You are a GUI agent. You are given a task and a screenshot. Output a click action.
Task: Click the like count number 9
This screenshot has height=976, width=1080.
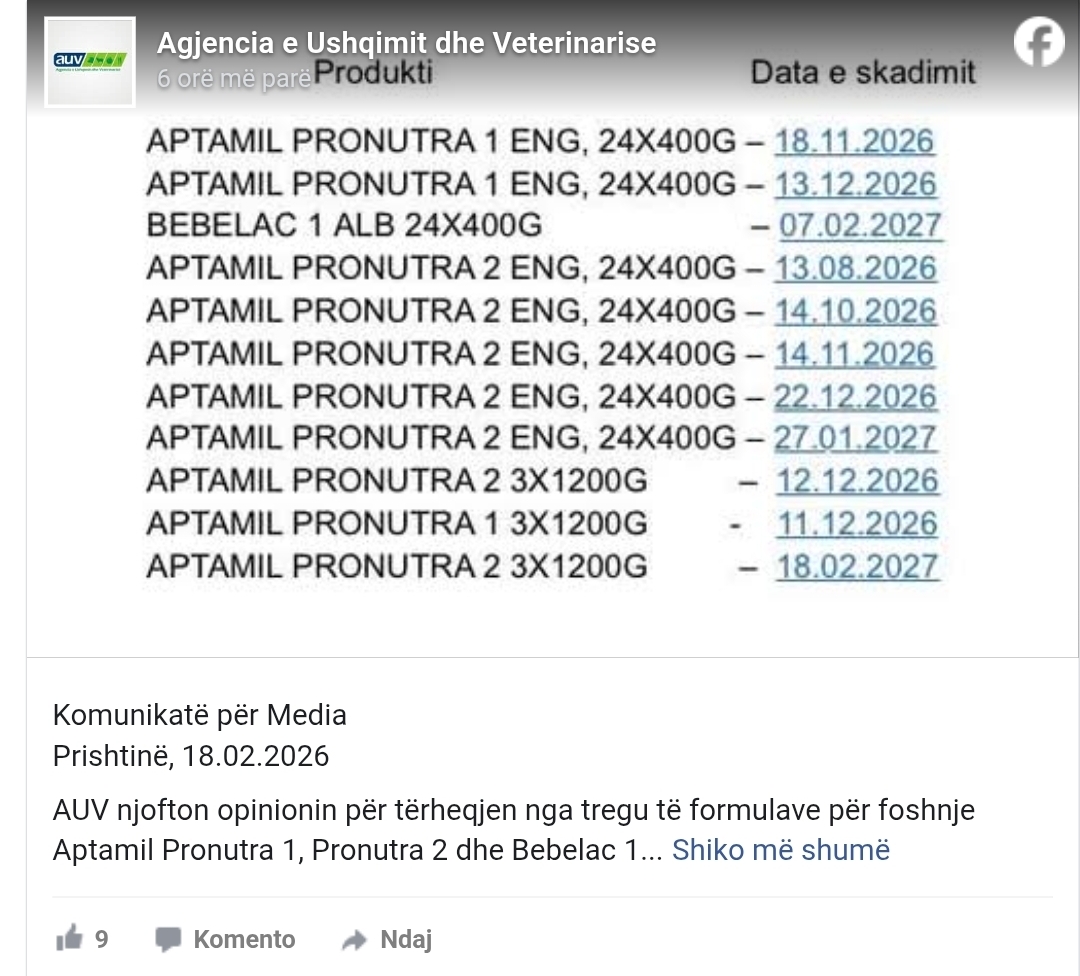tap(102, 939)
